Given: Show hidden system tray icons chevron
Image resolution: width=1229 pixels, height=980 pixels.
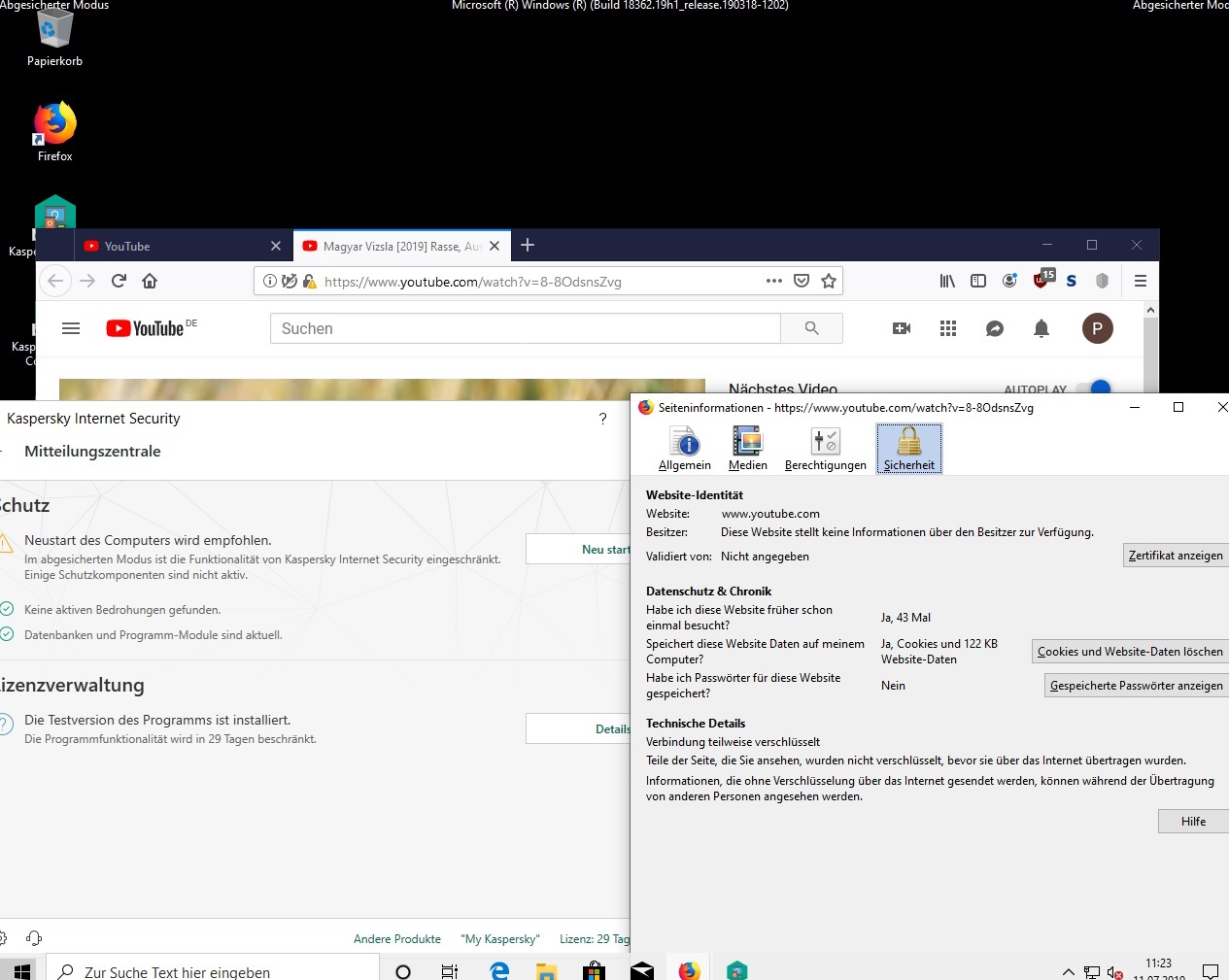Looking at the screenshot, I should point(1069,971).
